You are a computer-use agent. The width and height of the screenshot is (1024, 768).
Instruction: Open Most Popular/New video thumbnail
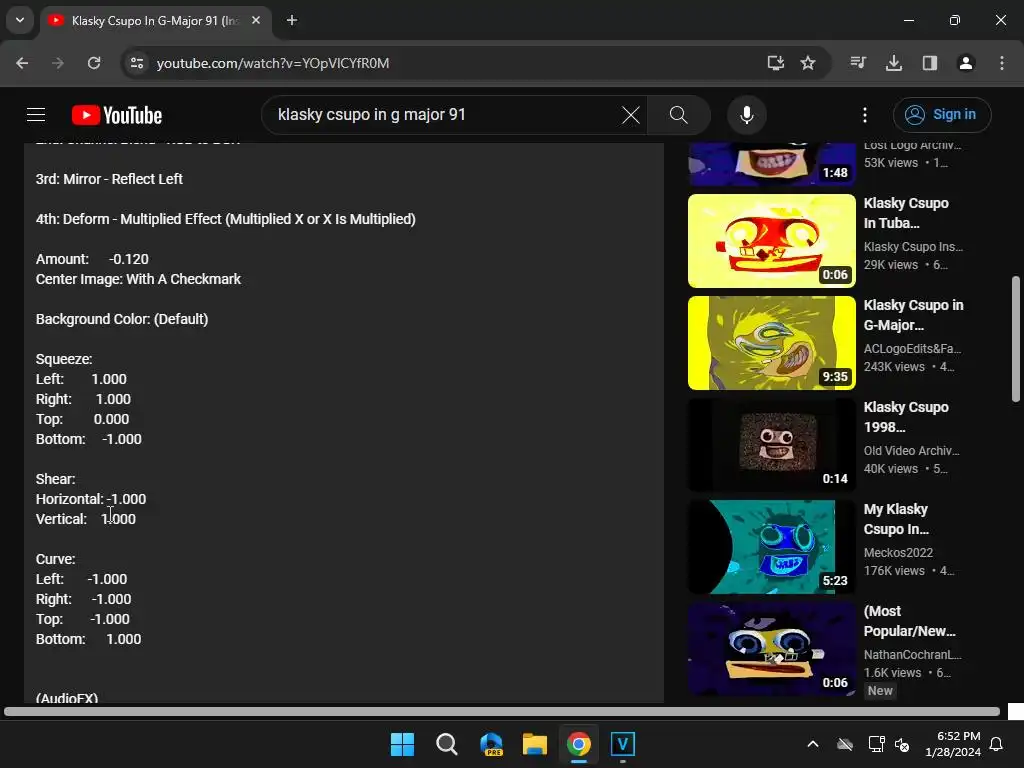point(771,648)
